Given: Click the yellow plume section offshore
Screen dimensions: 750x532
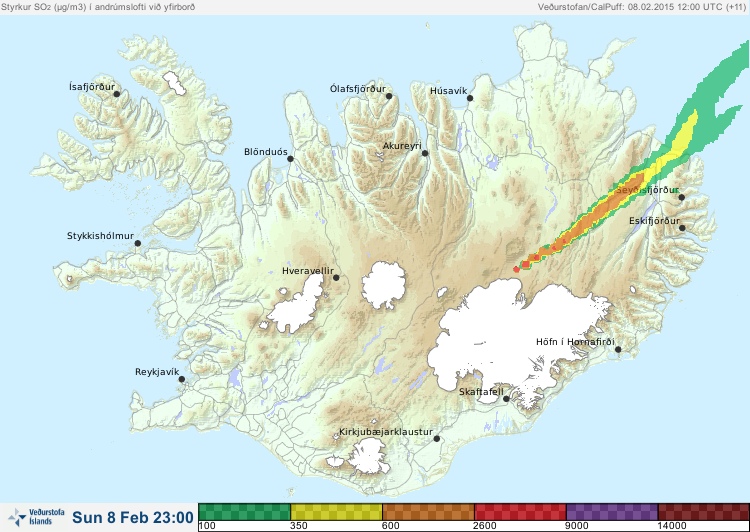Looking at the screenshot, I should tap(684, 135).
